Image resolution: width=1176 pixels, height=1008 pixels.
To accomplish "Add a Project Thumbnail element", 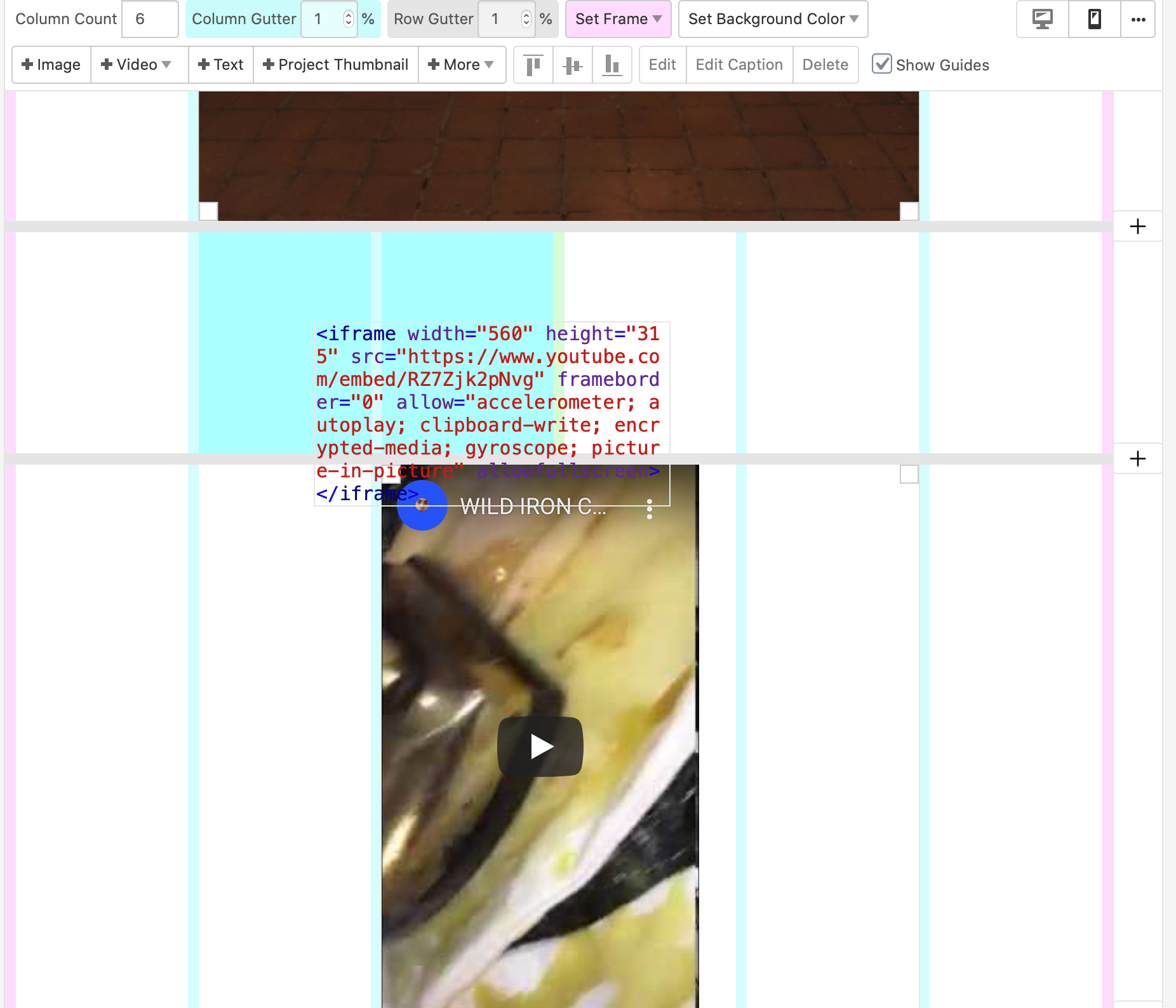I will coord(335,64).
